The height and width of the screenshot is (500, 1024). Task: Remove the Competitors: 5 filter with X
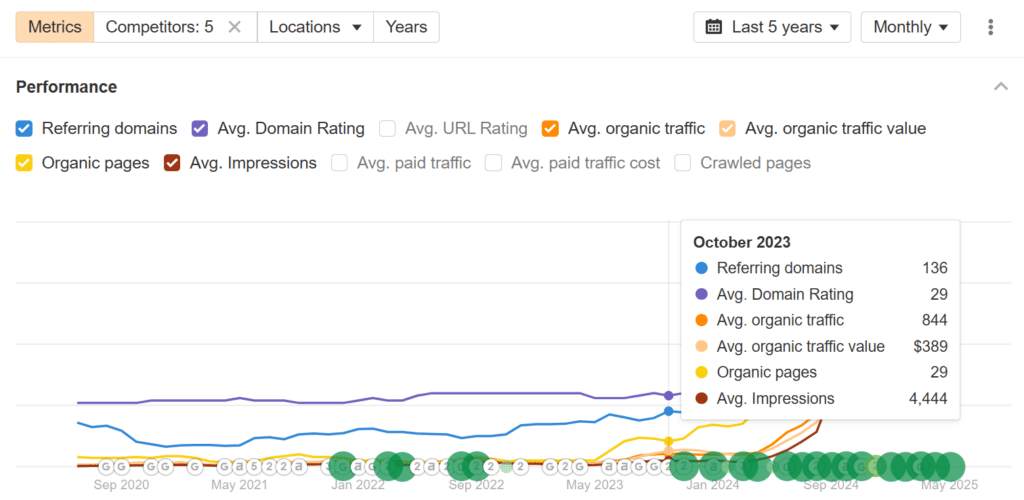(234, 27)
